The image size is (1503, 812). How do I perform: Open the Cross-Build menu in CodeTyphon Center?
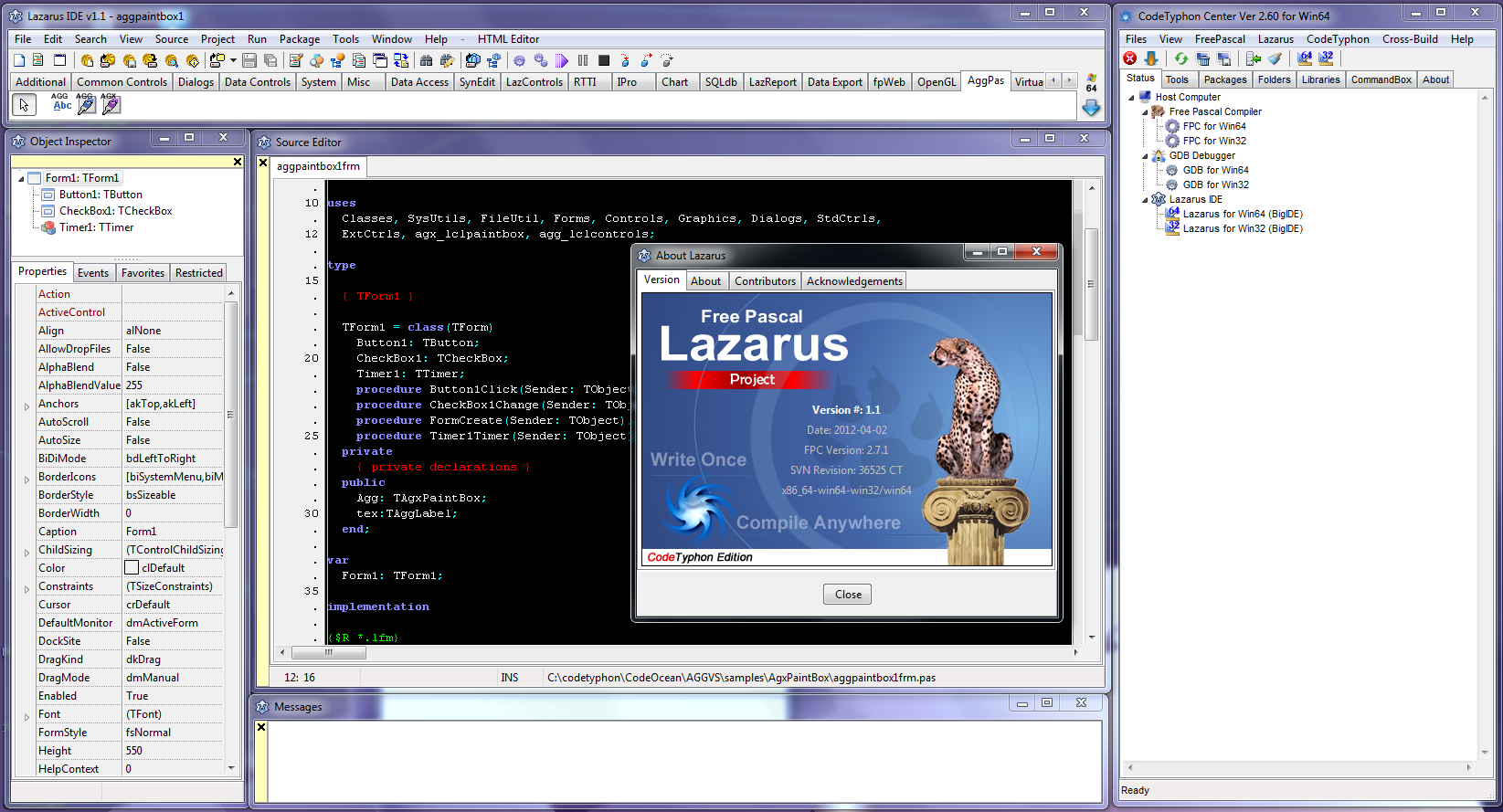pyautogui.click(x=1410, y=39)
